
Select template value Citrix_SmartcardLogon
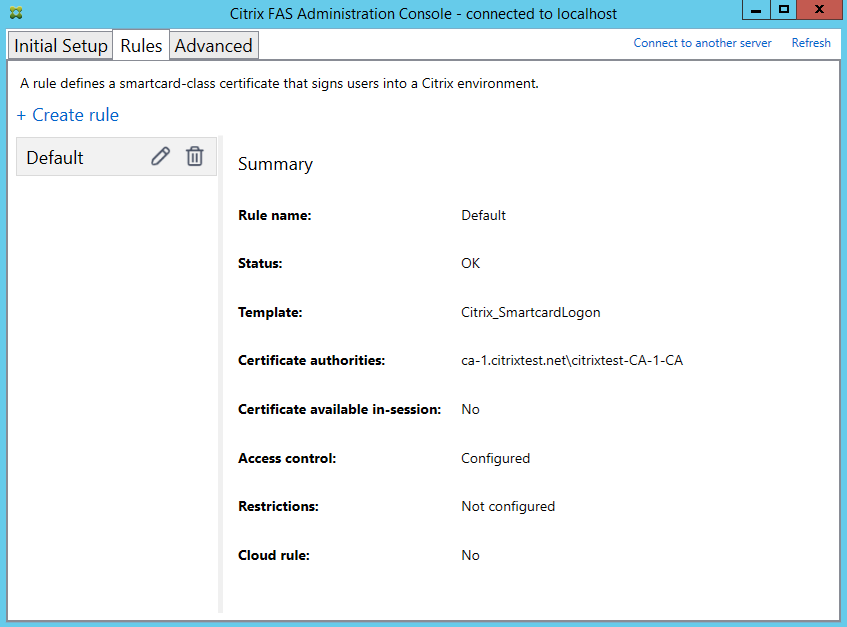(x=530, y=312)
